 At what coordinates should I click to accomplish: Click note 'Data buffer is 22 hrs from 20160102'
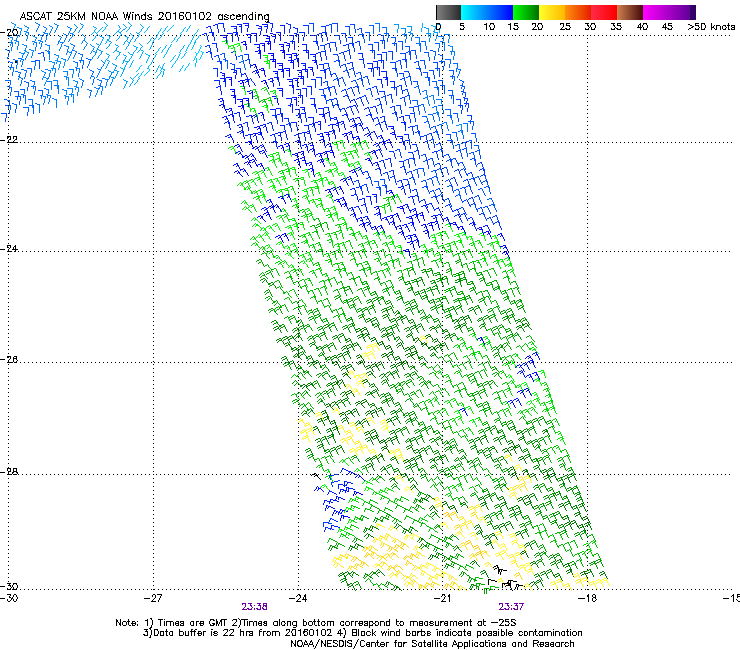[243, 633]
